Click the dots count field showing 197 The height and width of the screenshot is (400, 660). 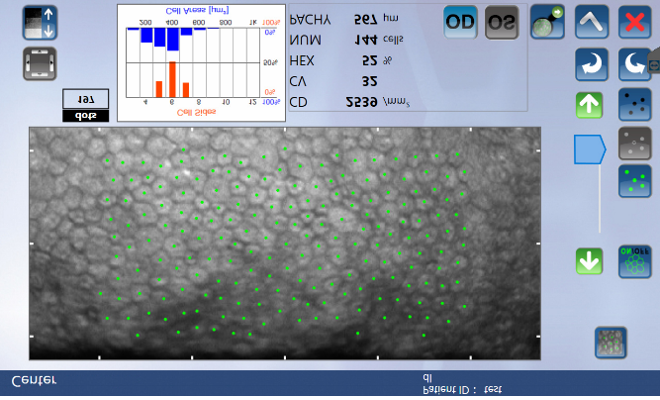point(85,99)
